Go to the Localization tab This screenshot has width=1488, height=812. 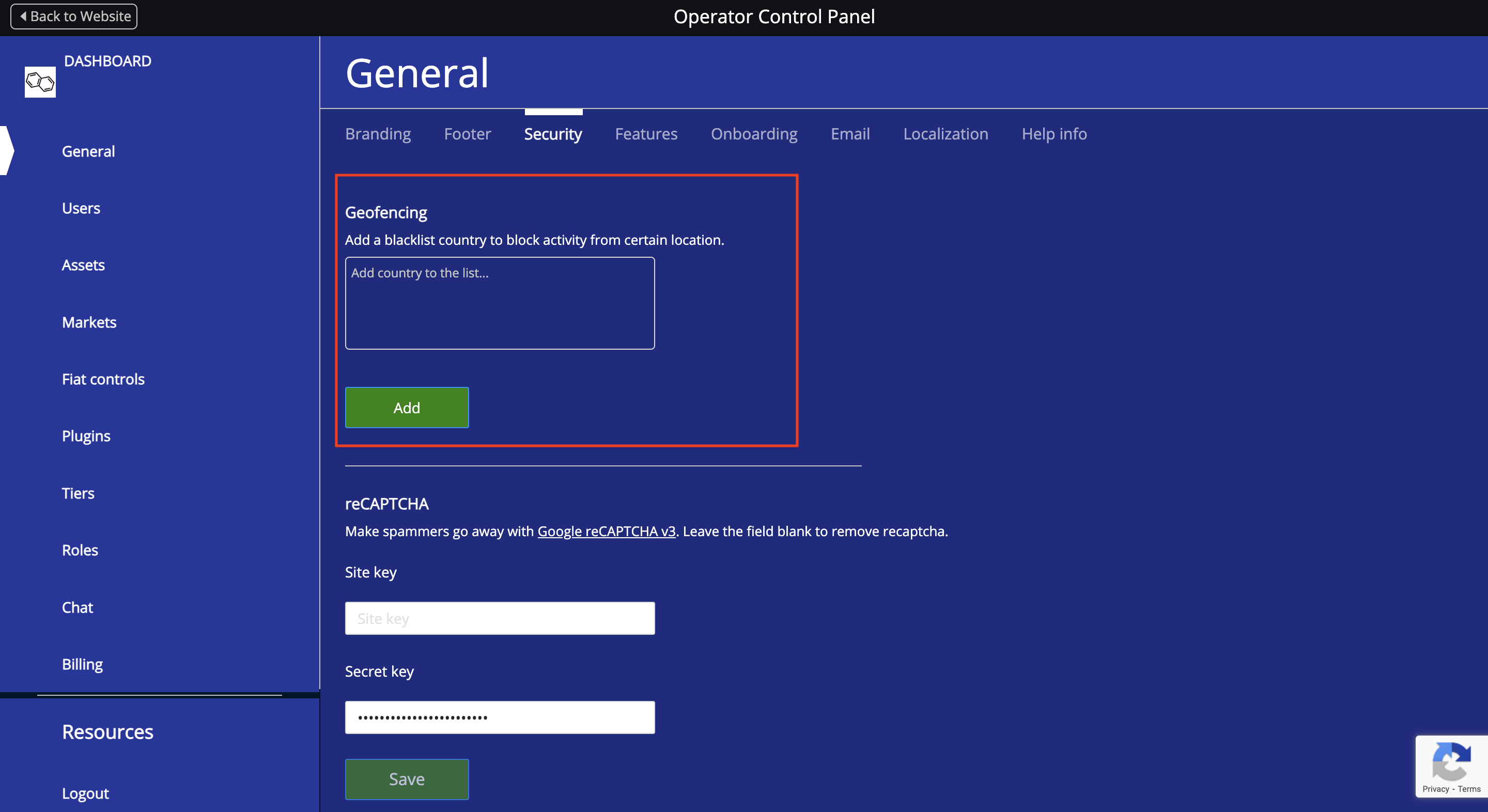(x=945, y=134)
